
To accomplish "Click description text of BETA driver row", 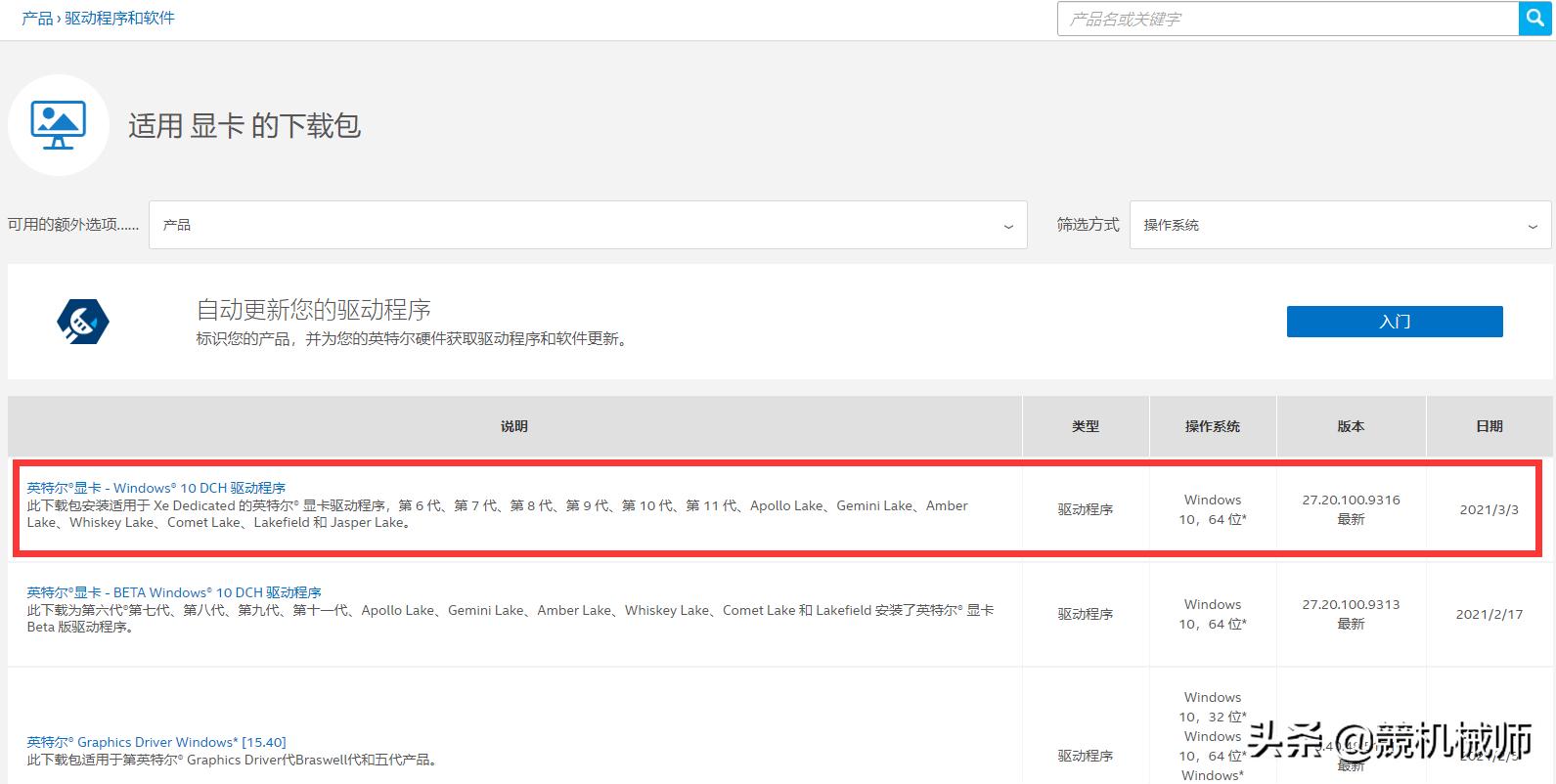I will click(510, 618).
